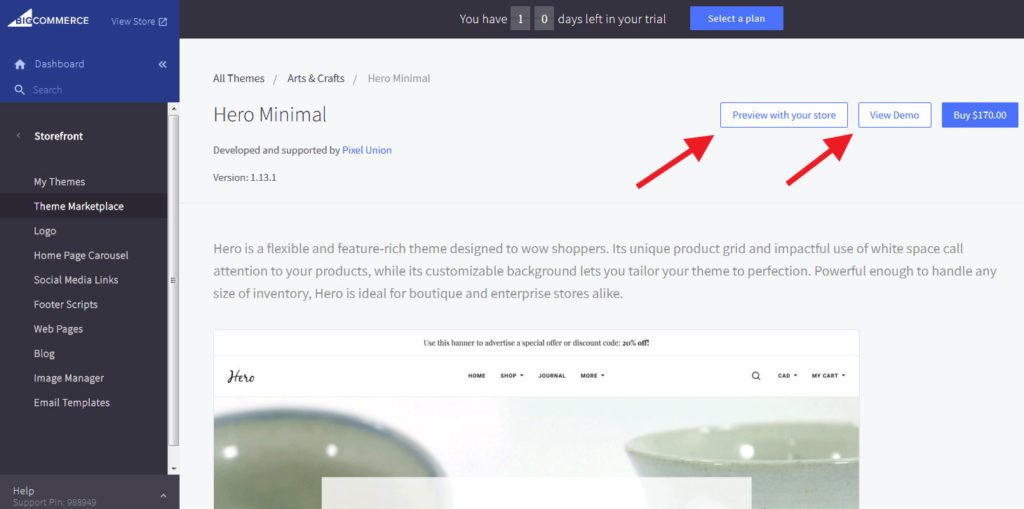
Task: Click the Dashboard home icon
Action: 20,64
